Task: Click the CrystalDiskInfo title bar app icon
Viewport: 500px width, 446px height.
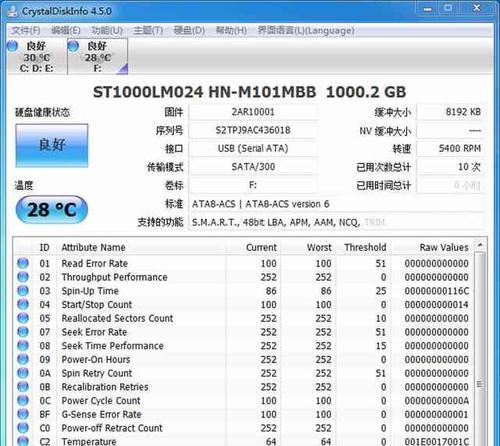Action: 12,12
